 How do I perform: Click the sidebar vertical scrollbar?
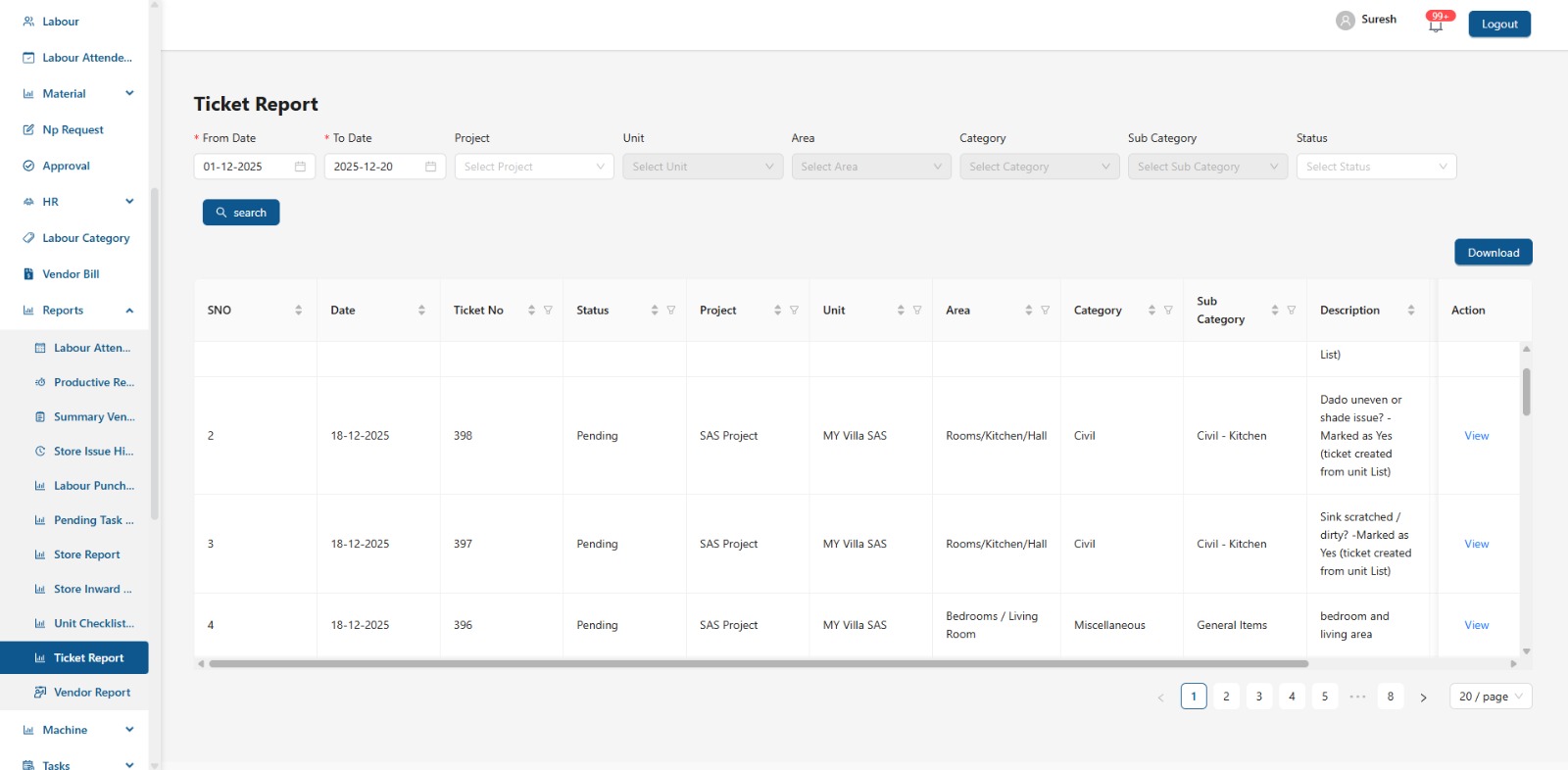click(154, 353)
